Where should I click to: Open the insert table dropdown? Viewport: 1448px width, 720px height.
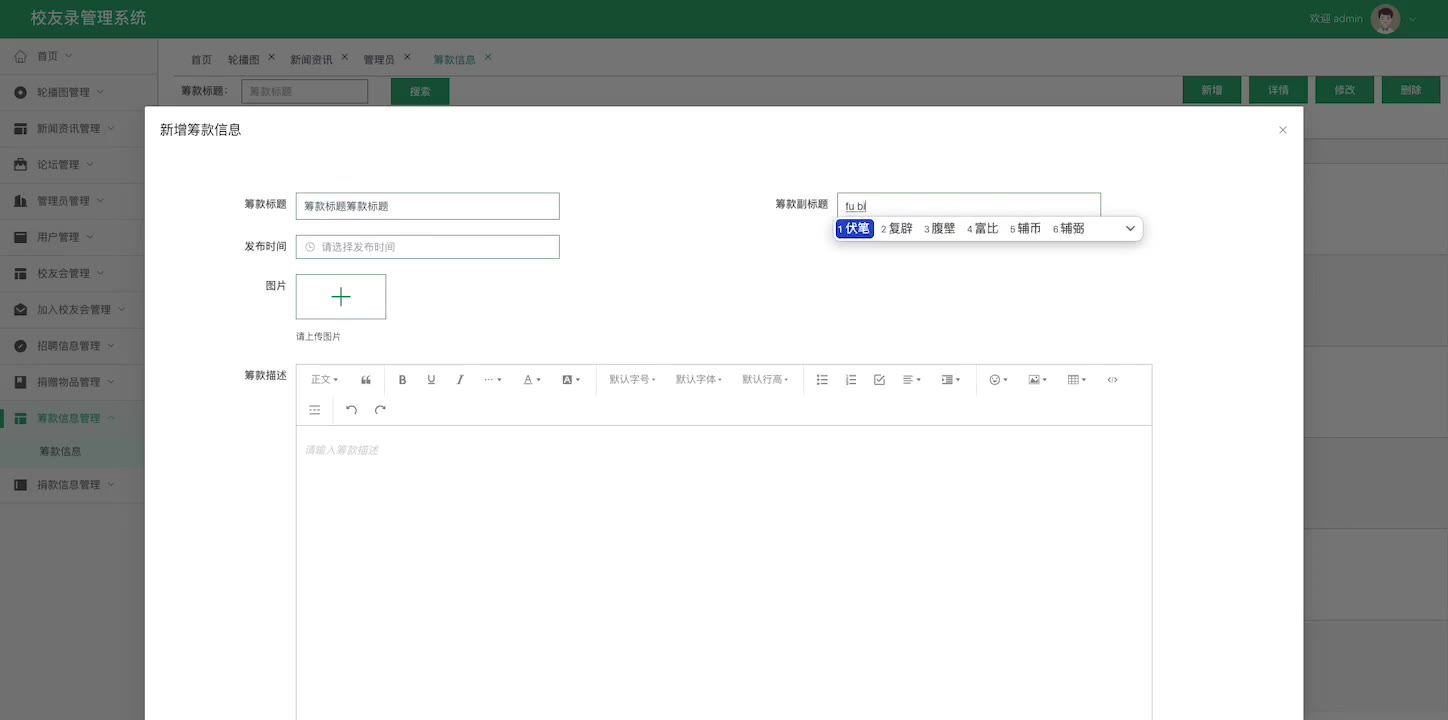(1077, 380)
